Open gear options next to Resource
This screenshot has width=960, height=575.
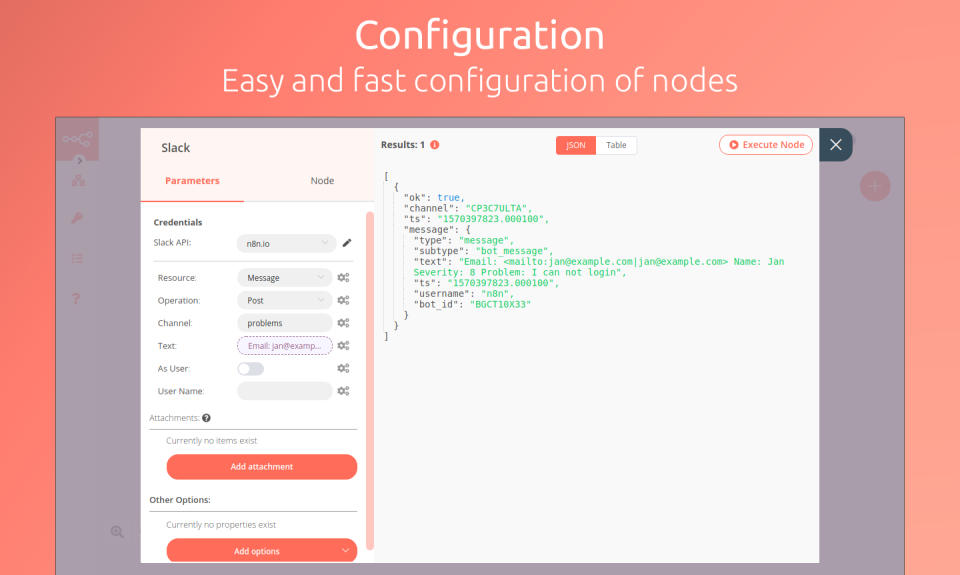[343, 277]
